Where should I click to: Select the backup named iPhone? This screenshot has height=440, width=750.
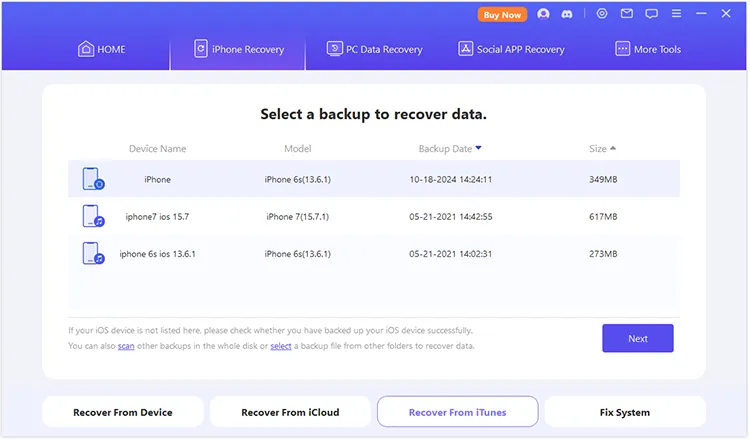point(157,179)
